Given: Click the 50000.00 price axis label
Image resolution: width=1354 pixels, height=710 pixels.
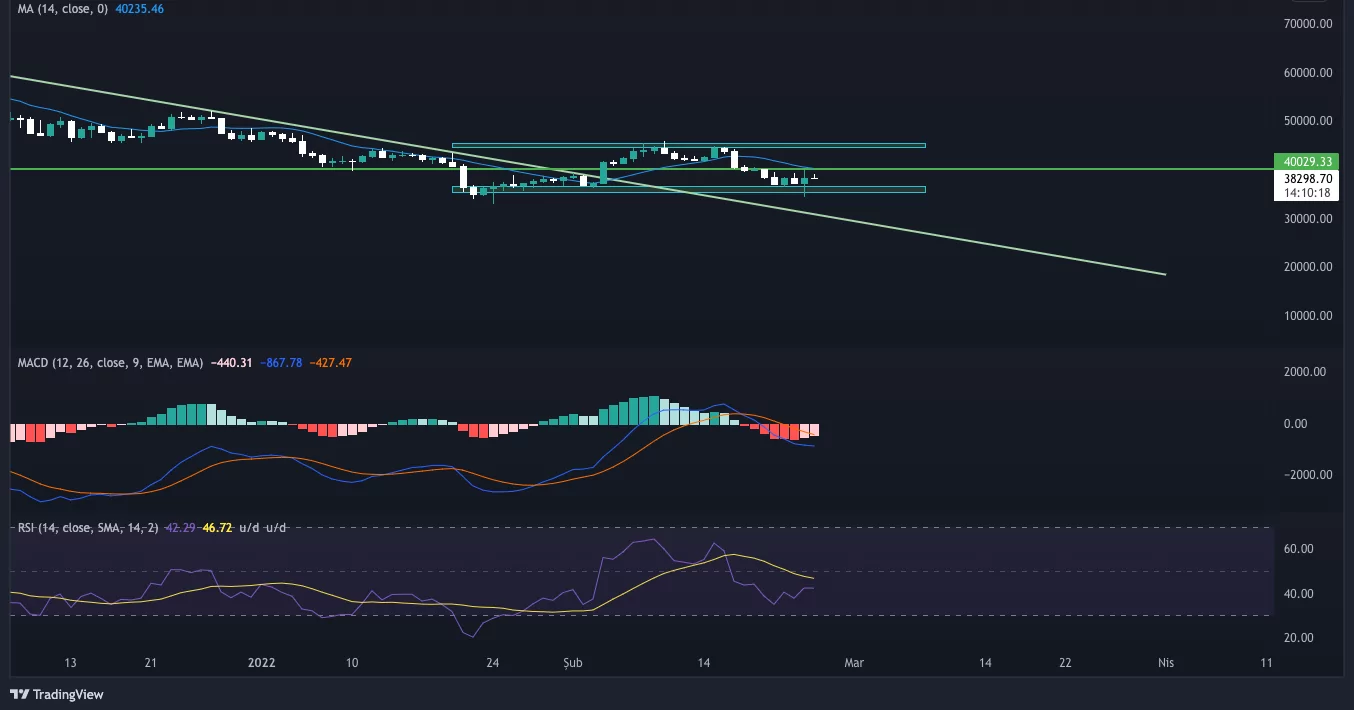Looking at the screenshot, I should click(1308, 121).
